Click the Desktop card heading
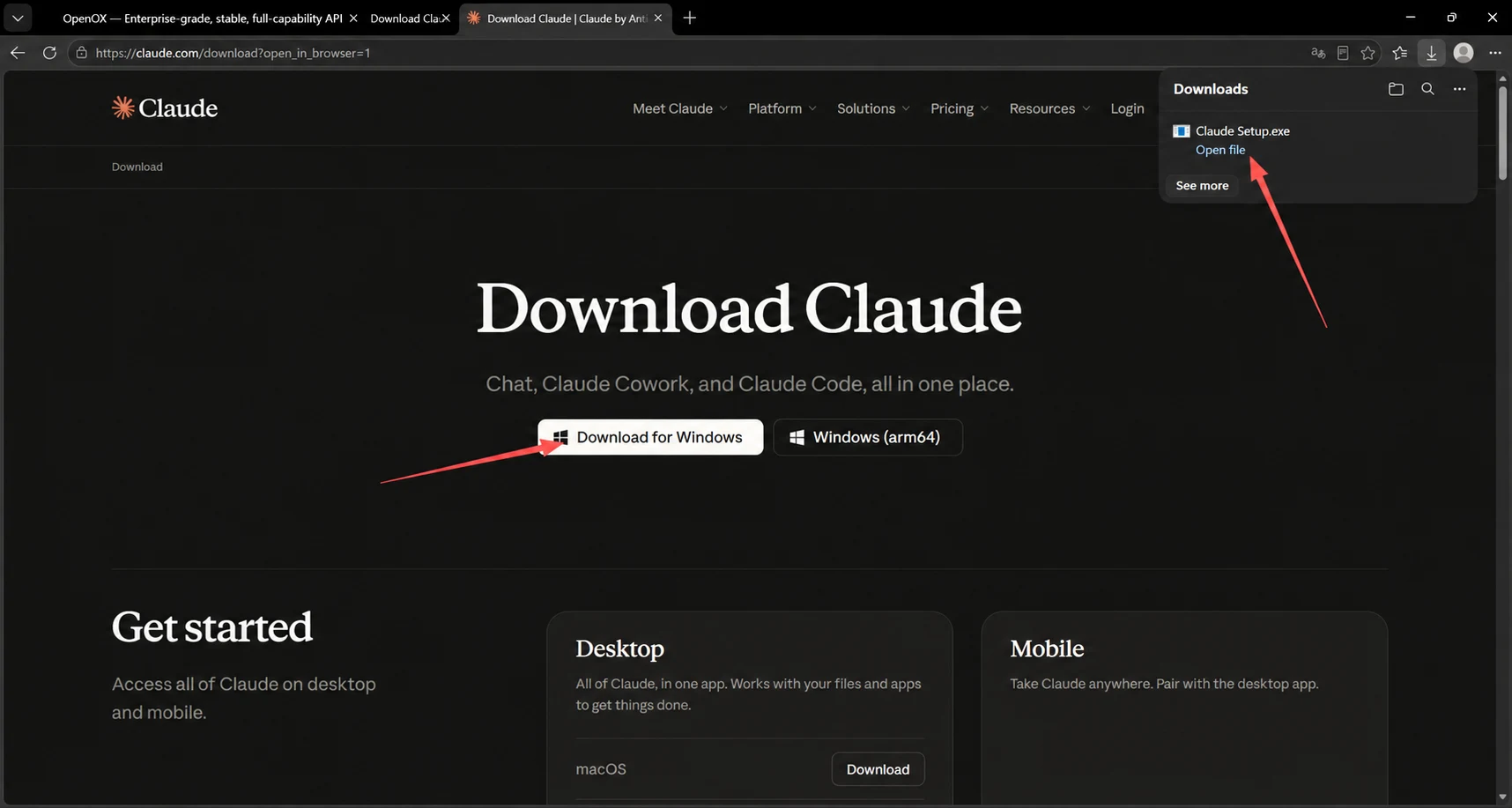Viewport: 1512px width, 808px height. tap(620, 649)
